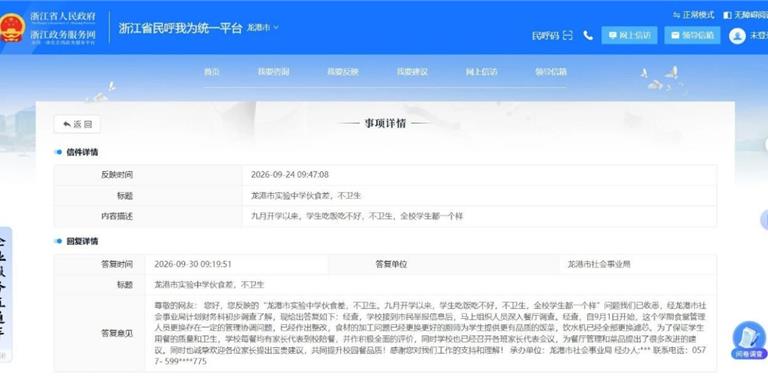Screen dimensions: 768x380
Task: Open the 龙港市 city dropdown
Action: [263, 27]
